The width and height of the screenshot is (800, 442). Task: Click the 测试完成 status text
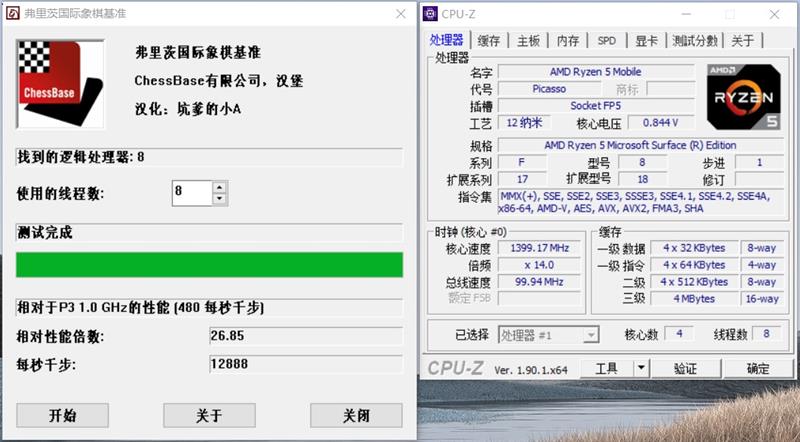coord(45,233)
